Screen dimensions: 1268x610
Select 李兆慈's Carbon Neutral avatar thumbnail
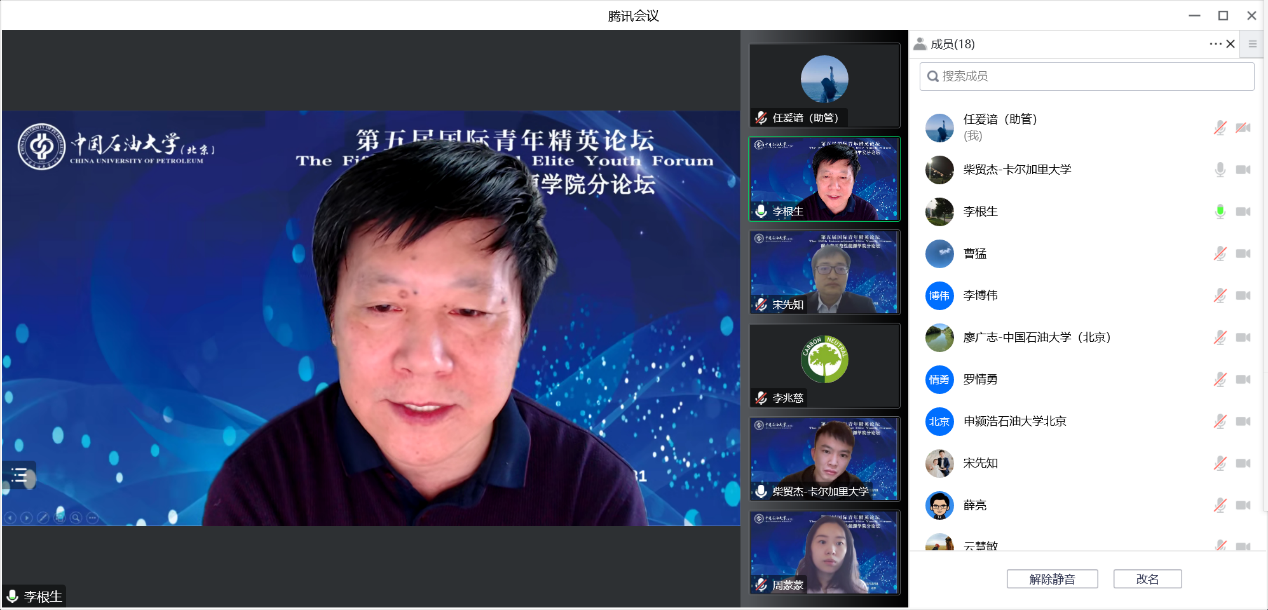[x=824, y=365]
